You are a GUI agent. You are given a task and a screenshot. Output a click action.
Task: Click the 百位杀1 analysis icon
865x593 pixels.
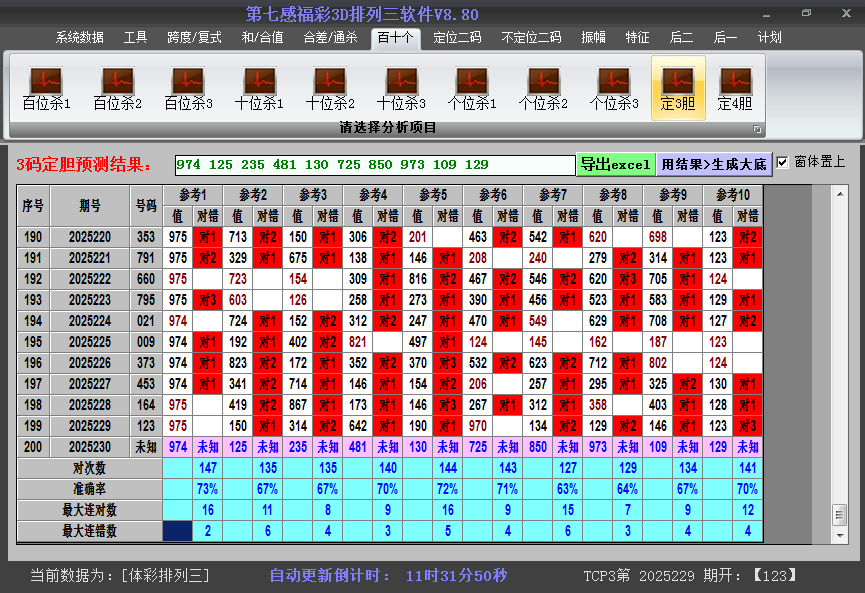46,88
